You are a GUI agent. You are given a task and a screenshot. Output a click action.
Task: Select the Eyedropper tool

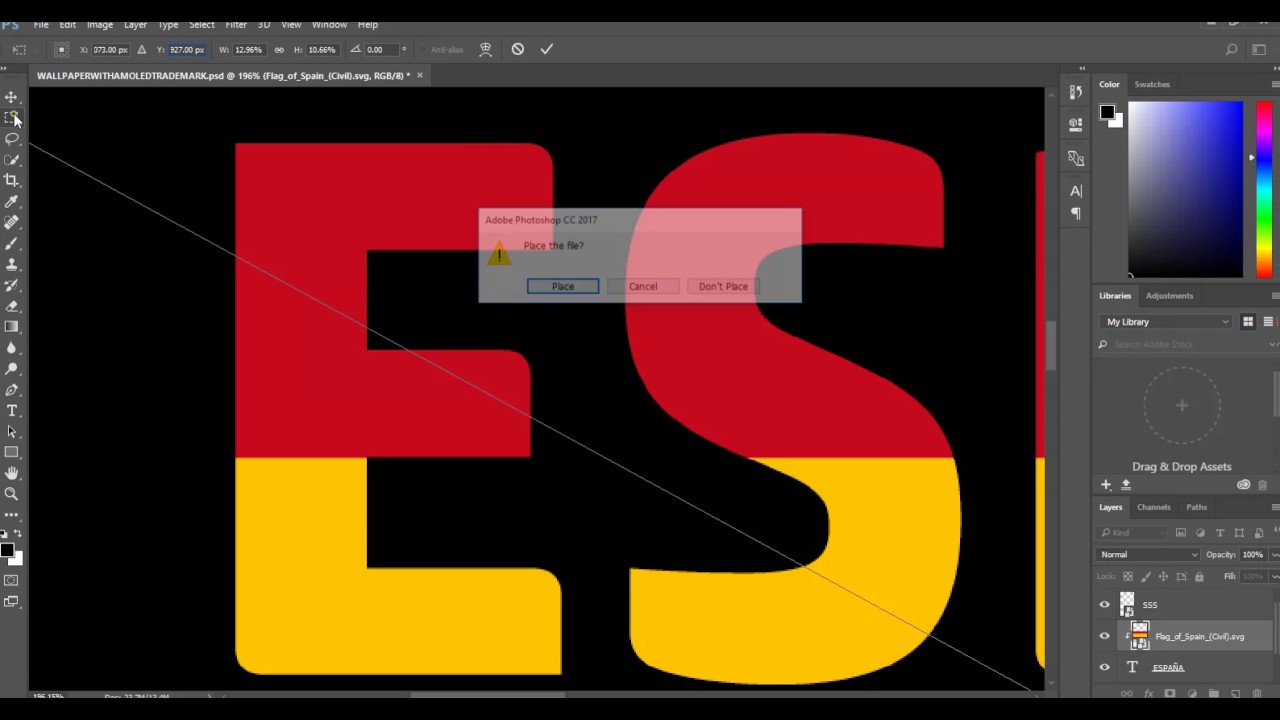point(11,202)
